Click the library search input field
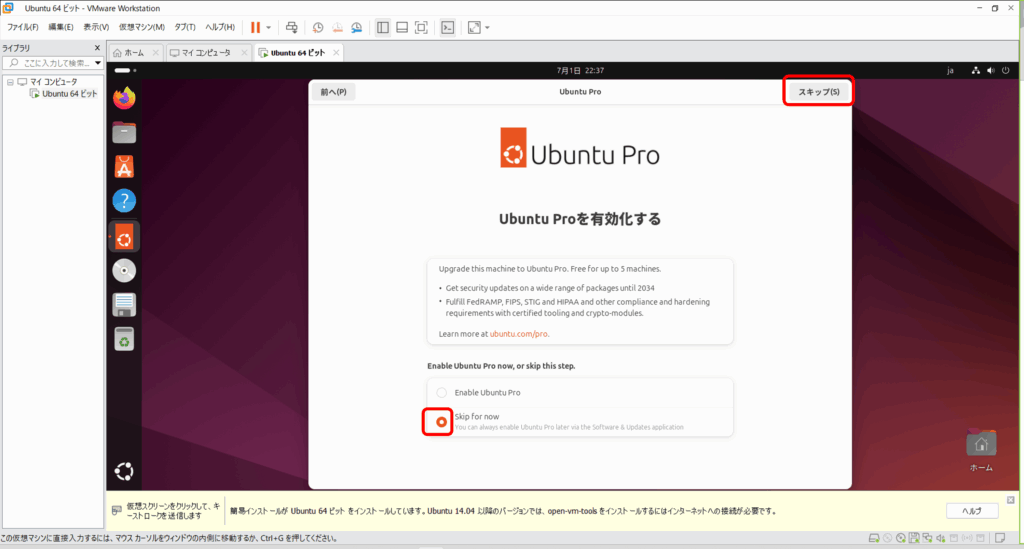The height and width of the screenshot is (549, 1024). (55, 63)
